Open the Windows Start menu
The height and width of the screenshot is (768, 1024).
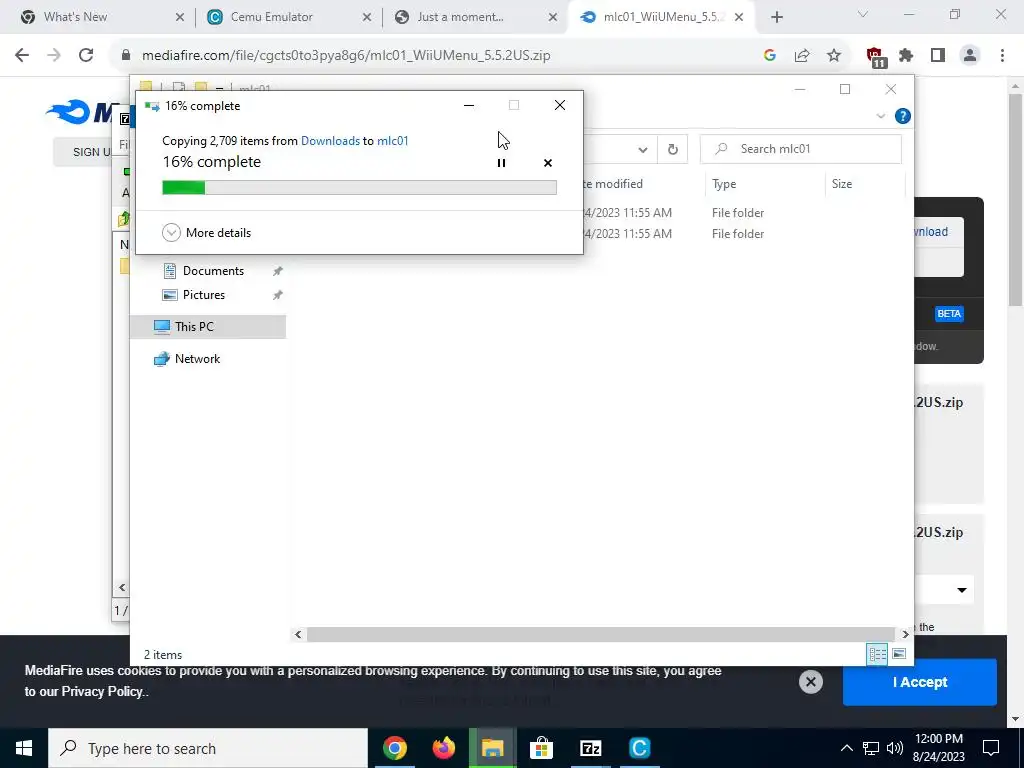pos(24,748)
